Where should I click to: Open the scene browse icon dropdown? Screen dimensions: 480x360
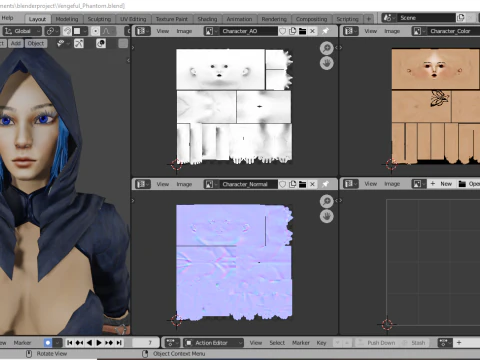pyautogui.click(x=389, y=18)
